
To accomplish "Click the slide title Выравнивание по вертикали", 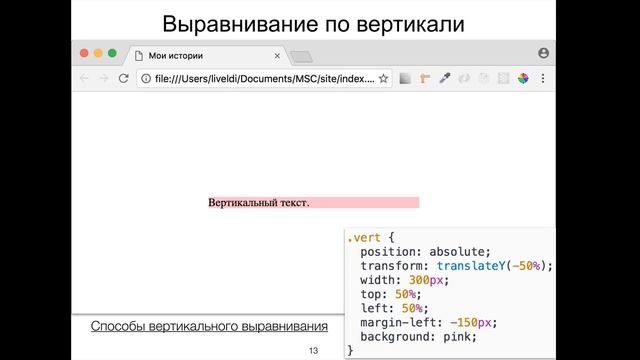I will coord(313,24).
